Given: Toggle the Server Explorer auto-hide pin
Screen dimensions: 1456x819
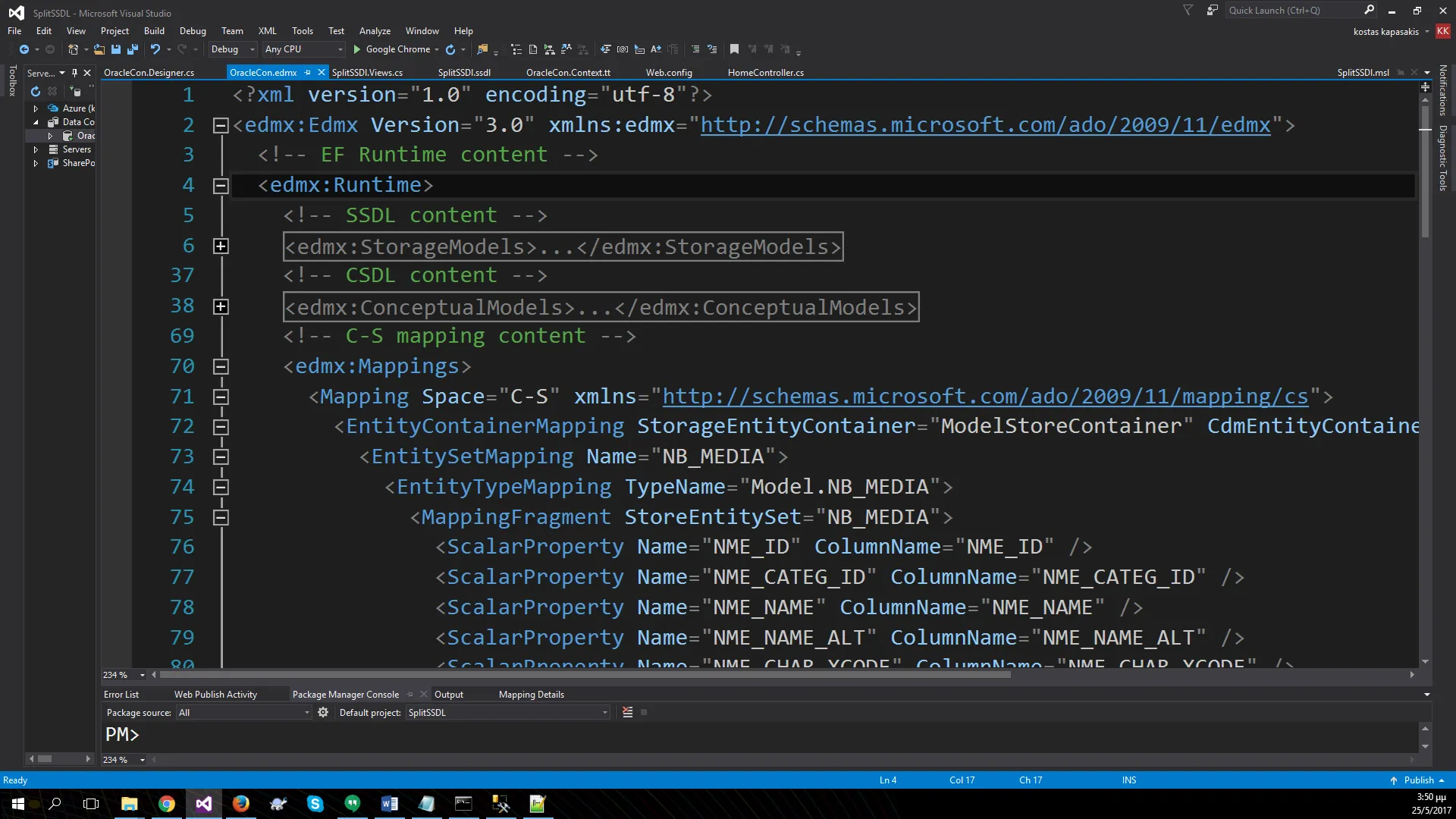Looking at the screenshot, I should (74, 73).
